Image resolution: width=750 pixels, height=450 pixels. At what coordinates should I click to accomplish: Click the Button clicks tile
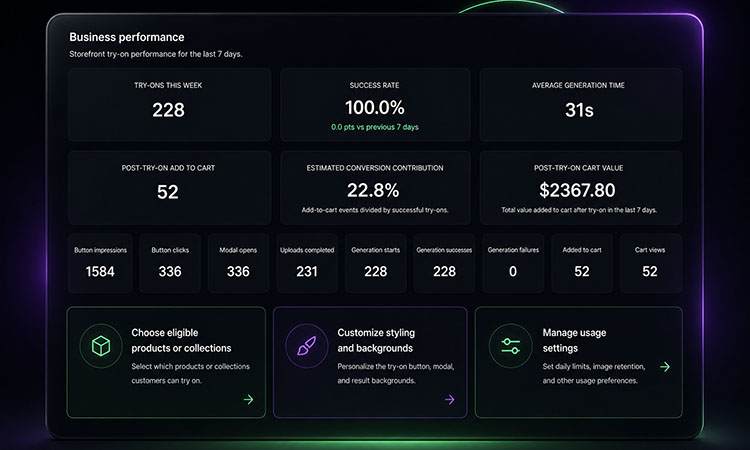[x=170, y=263]
